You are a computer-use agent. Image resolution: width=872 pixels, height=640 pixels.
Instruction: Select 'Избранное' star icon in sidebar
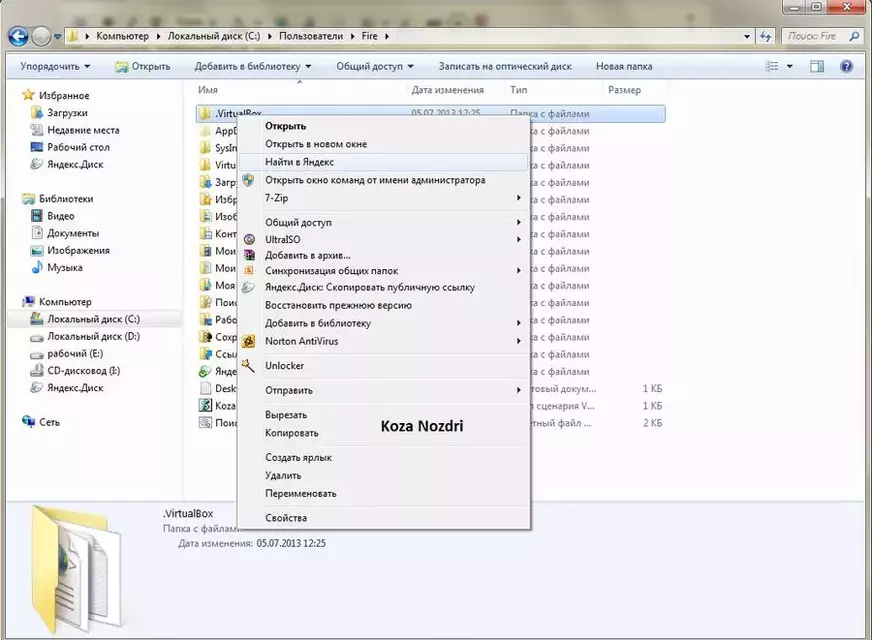point(28,95)
